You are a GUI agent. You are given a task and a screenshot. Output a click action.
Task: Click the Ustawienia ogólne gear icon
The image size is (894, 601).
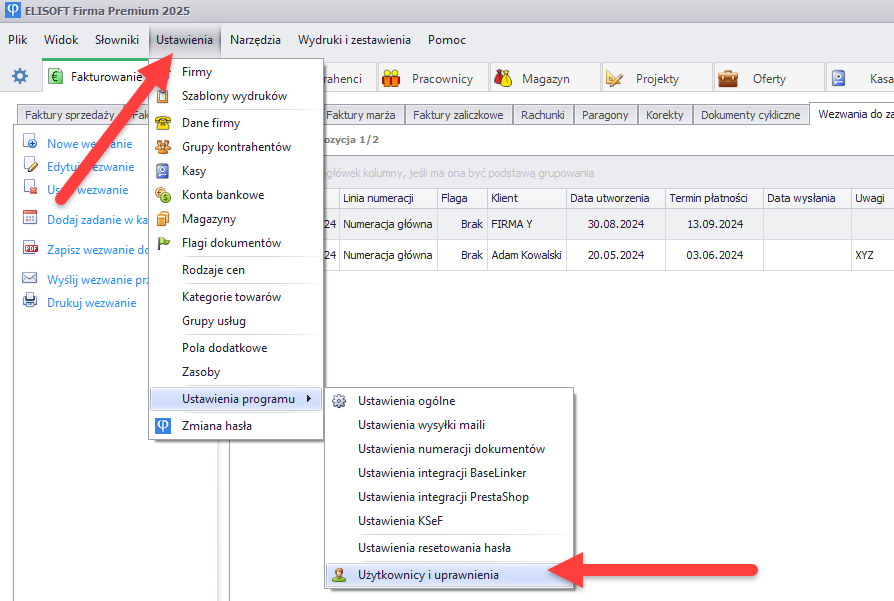click(339, 401)
